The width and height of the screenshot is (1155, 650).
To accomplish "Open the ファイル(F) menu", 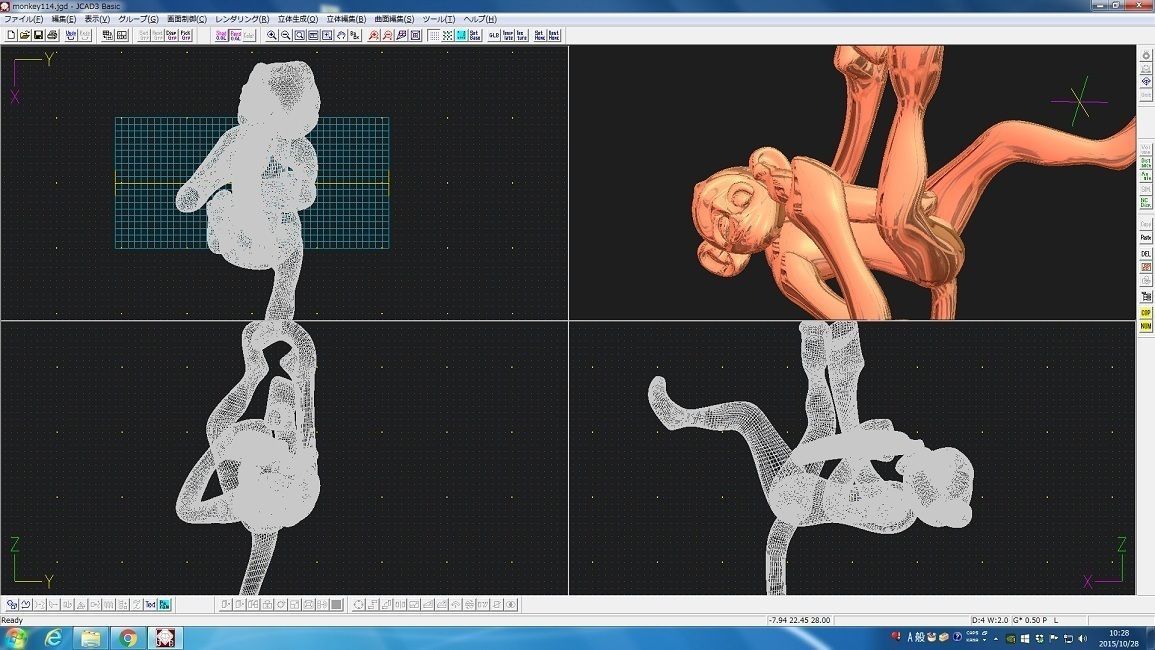I will coord(24,19).
